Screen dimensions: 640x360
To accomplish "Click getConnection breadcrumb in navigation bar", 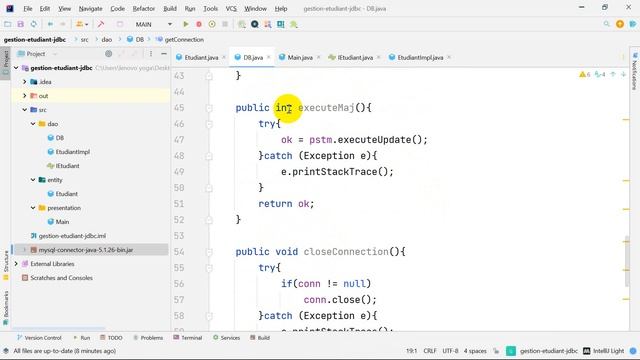I will click(180, 40).
